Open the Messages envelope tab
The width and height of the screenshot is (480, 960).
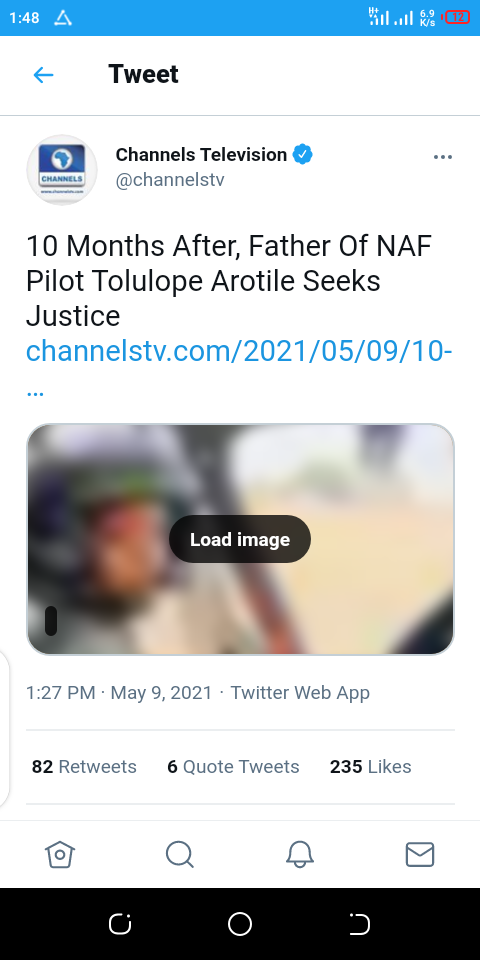point(420,854)
